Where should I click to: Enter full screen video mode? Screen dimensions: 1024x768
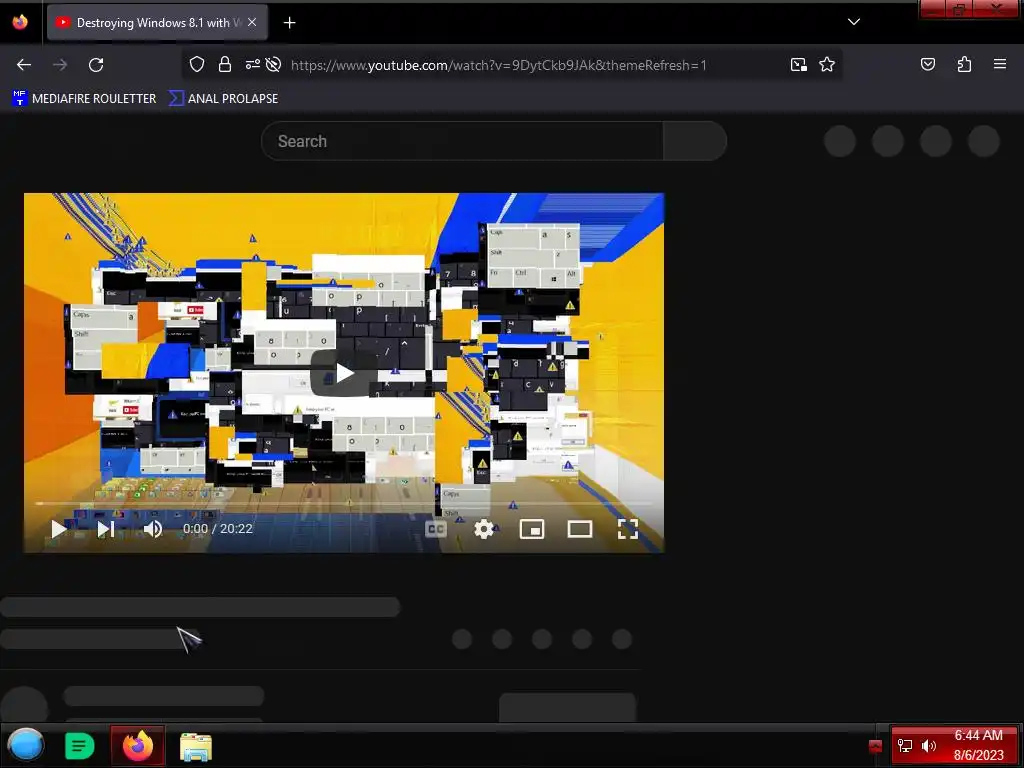[x=628, y=529]
